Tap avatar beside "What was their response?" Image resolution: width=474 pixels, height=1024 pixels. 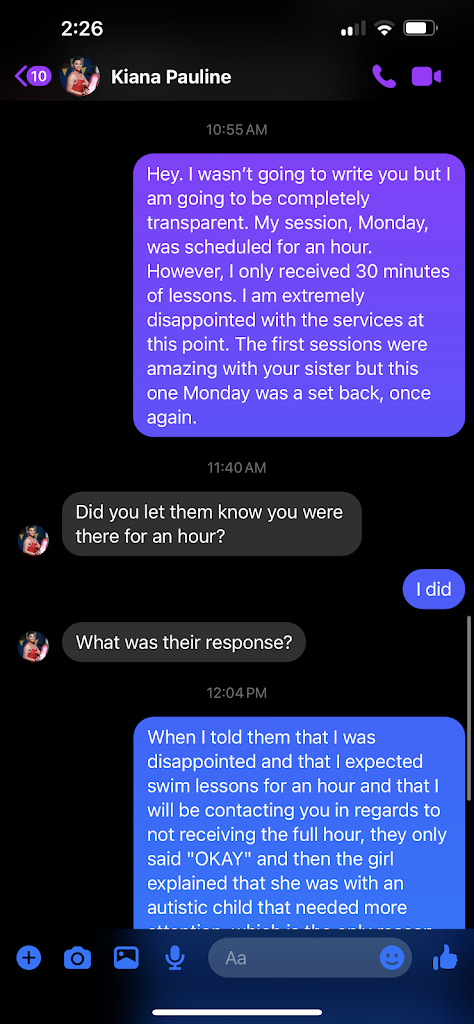click(33, 647)
